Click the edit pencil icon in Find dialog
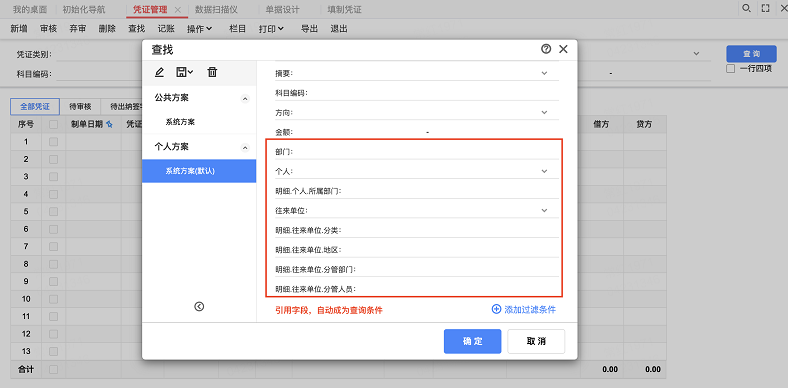Image resolution: width=788 pixels, height=388 pixels. tap(159, 72)
